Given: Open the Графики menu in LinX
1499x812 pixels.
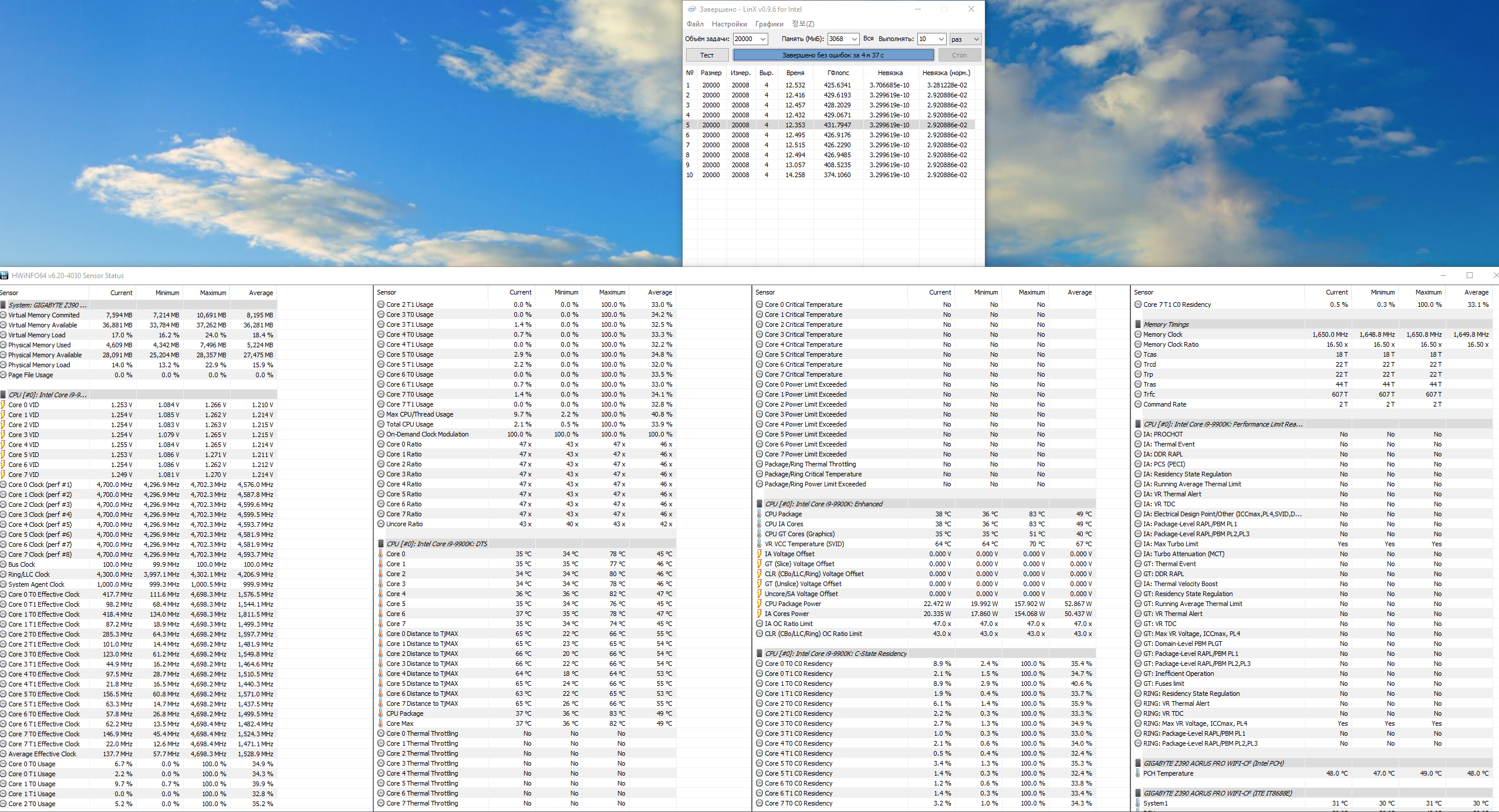Looking at the screenshot, I should click(x=769, y=24).
